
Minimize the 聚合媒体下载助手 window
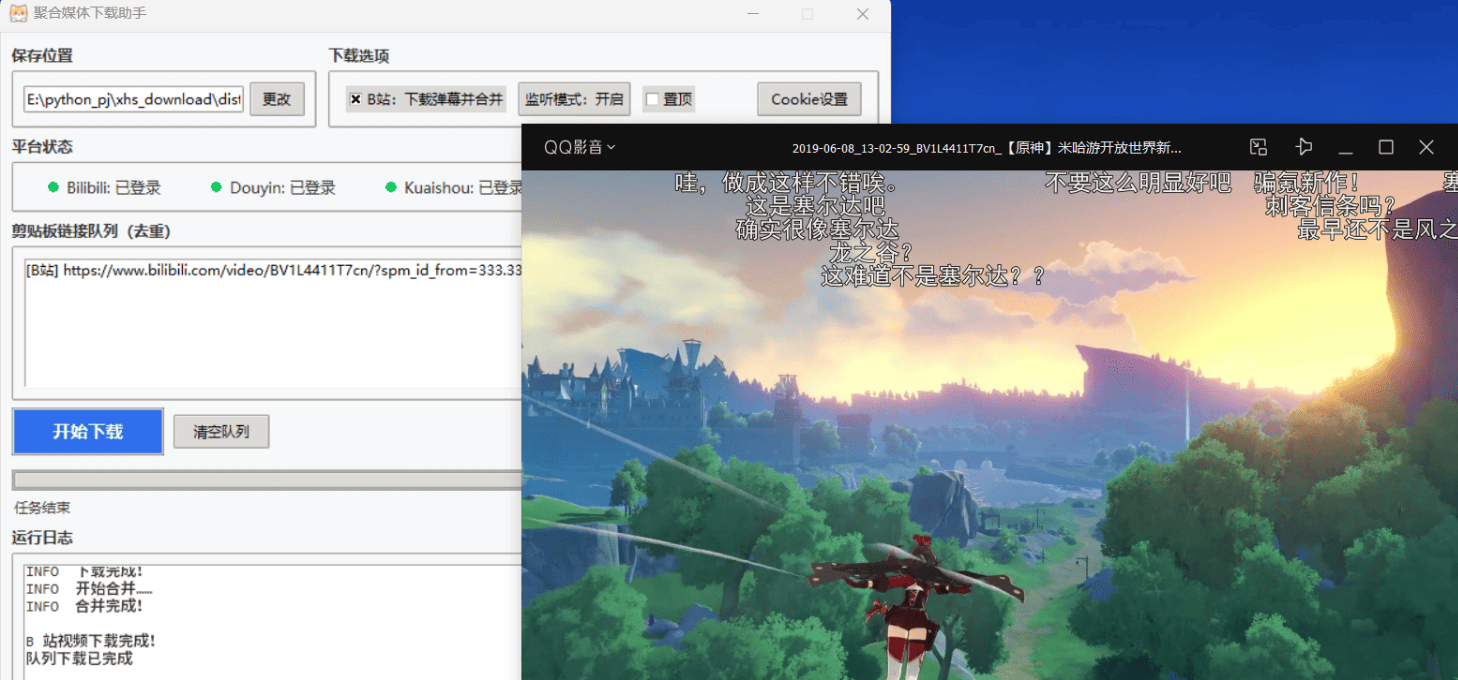pos(752,14)
